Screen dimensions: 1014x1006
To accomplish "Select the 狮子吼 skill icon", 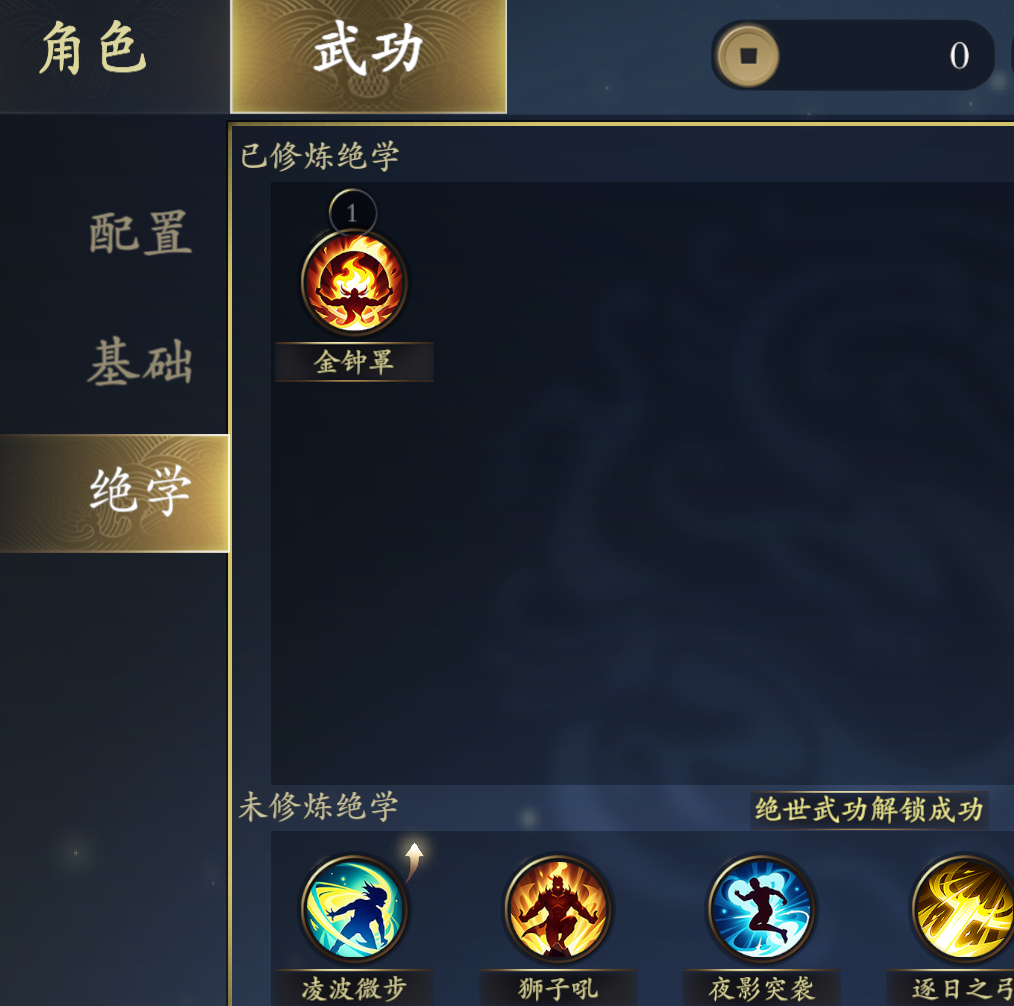I will coord(557,908).
